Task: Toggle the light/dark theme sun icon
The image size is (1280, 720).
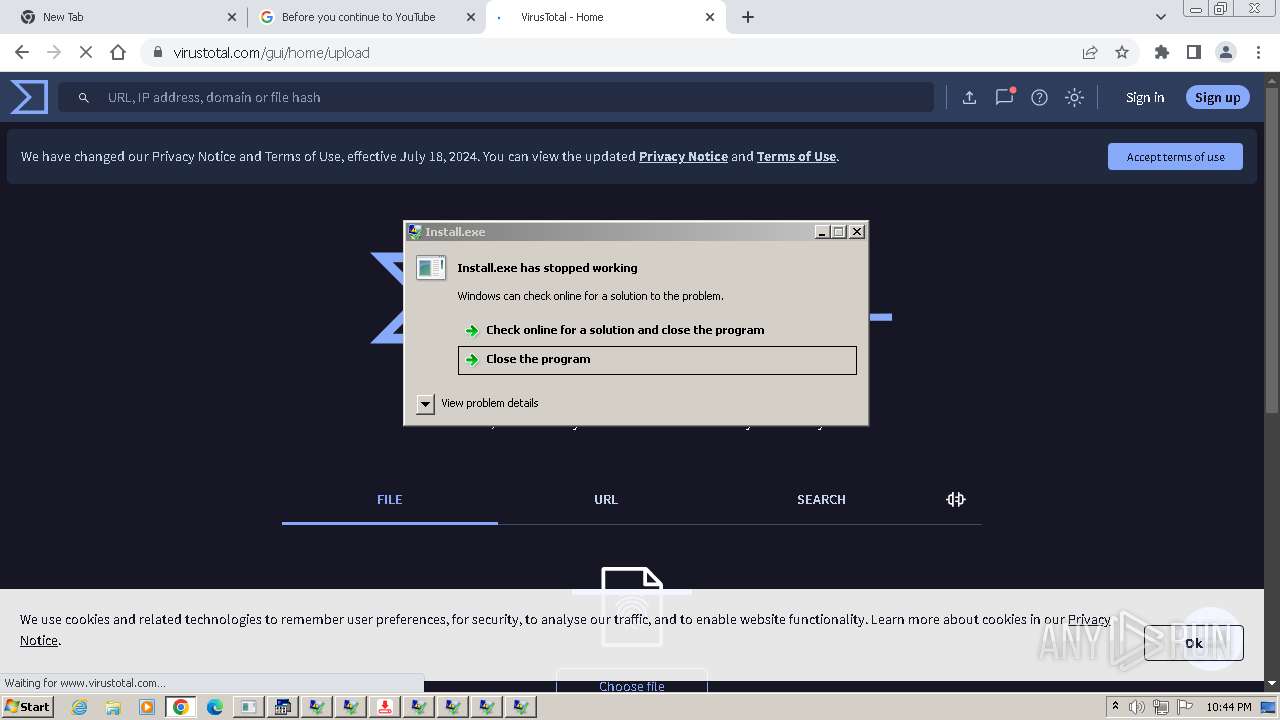Action: [1074, 97]
